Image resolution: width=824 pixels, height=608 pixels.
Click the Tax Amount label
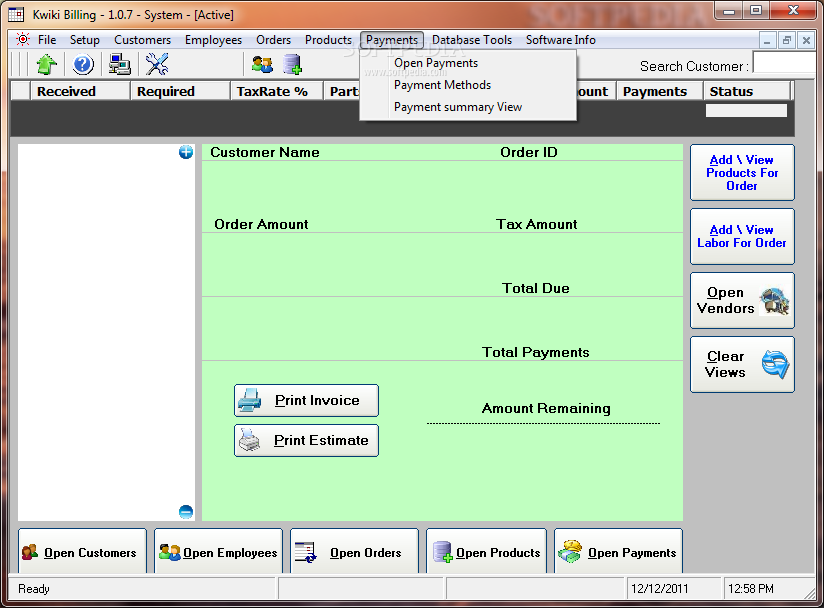tap(537, 224)
